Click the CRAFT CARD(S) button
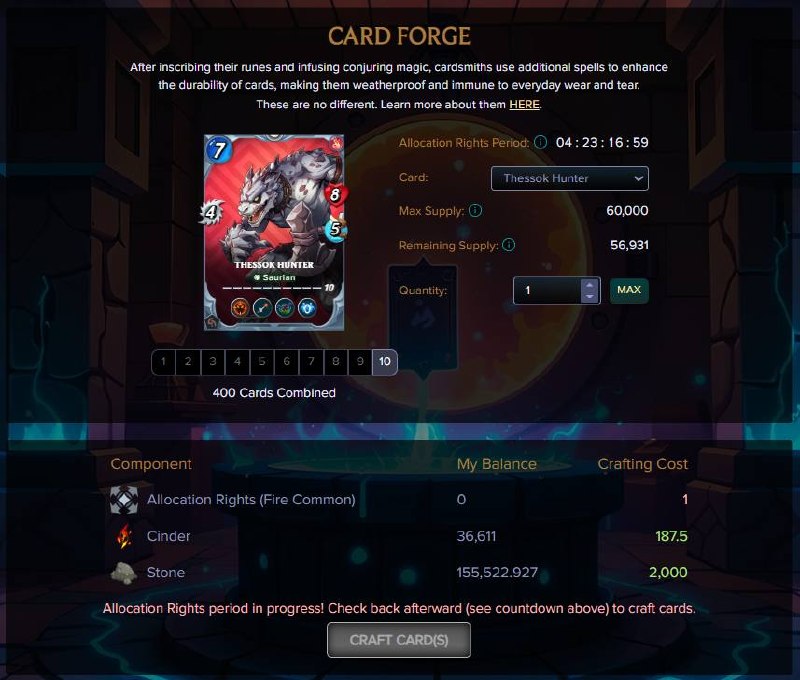Viewport: 800px width, 680px height. coord(399,640)
